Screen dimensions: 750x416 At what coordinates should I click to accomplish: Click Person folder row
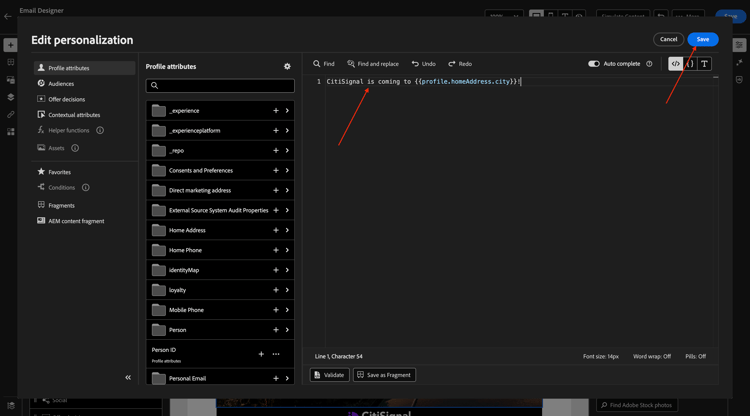pyautogui.click(x=220, y=330)
